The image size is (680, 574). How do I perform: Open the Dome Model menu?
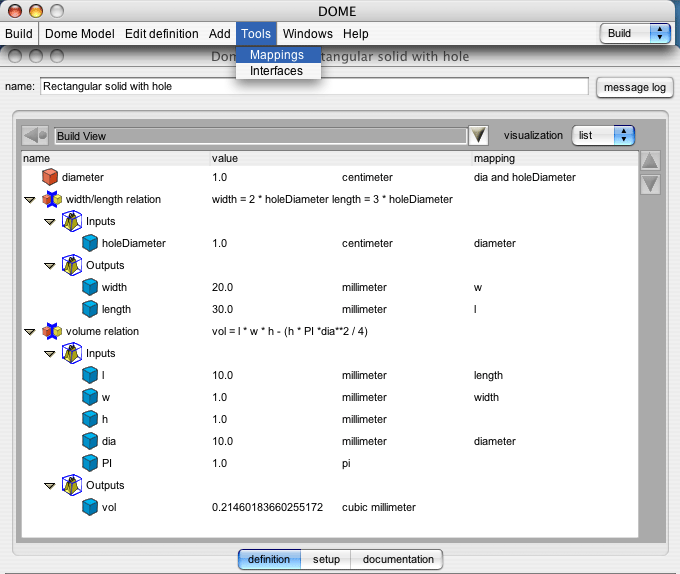pos(80,34)
